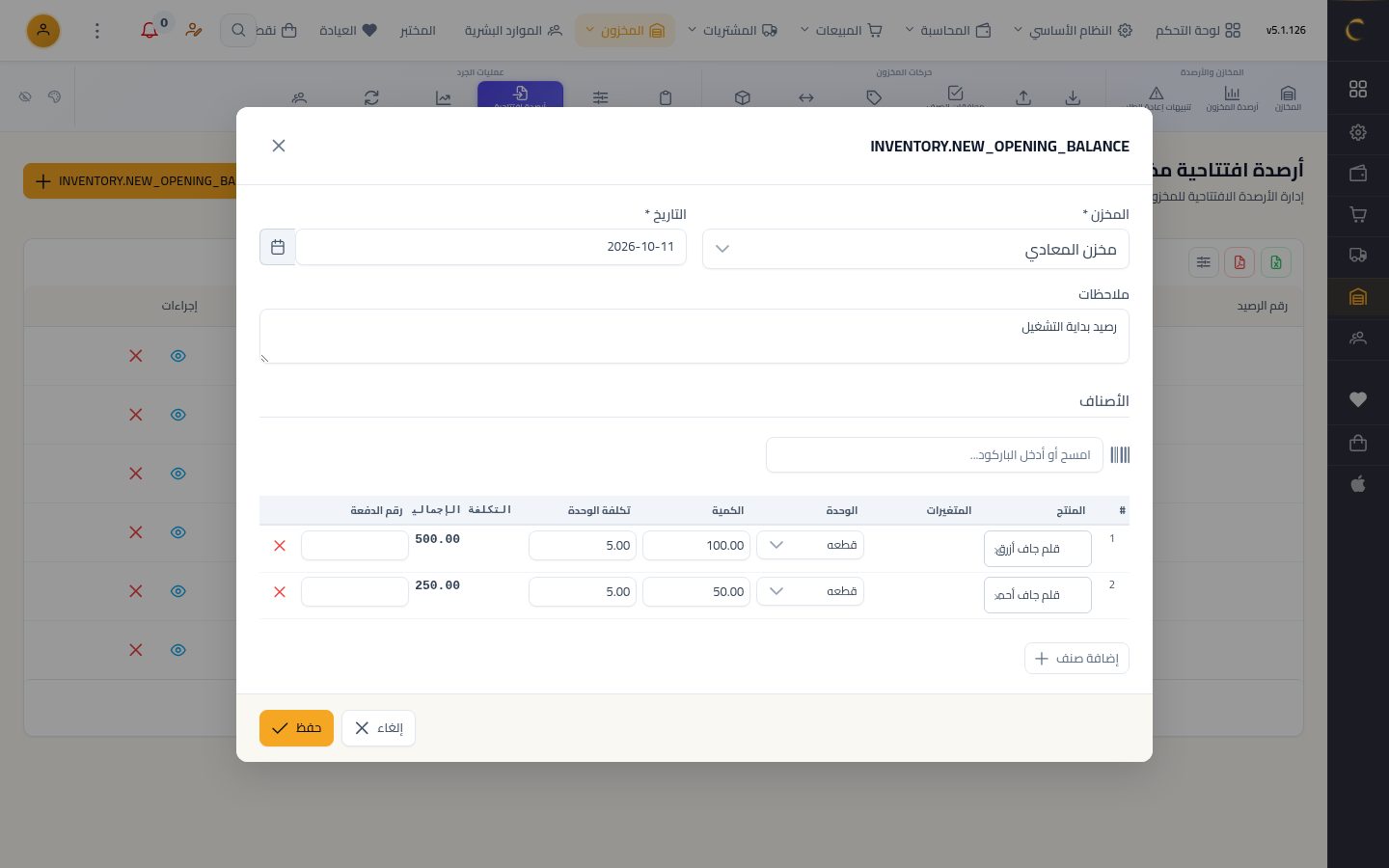This screenshot has width=1389, height=868.
Task: Delete first balance record in background list
Action: tap(136, 356)
